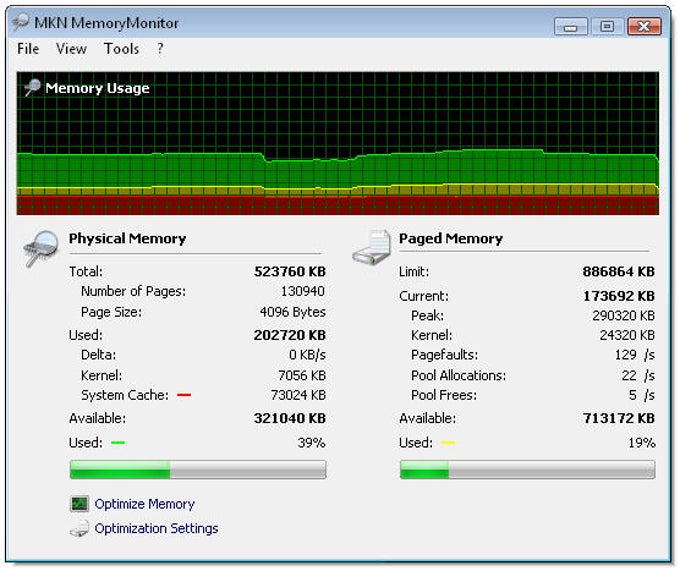This screenshot has width=680, height=571.
Task: Click the Optimize Memory monitor icon
Action: pyautogui.click(x=79, y=504)
